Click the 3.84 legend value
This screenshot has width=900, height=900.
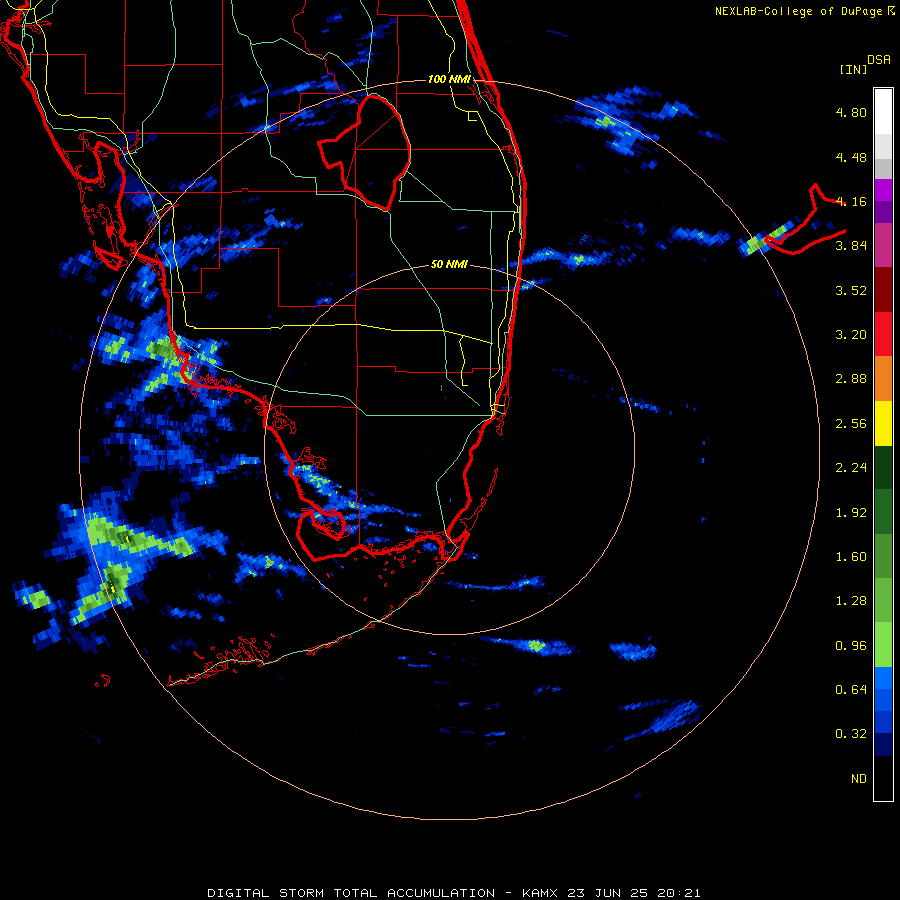point(851,246)
